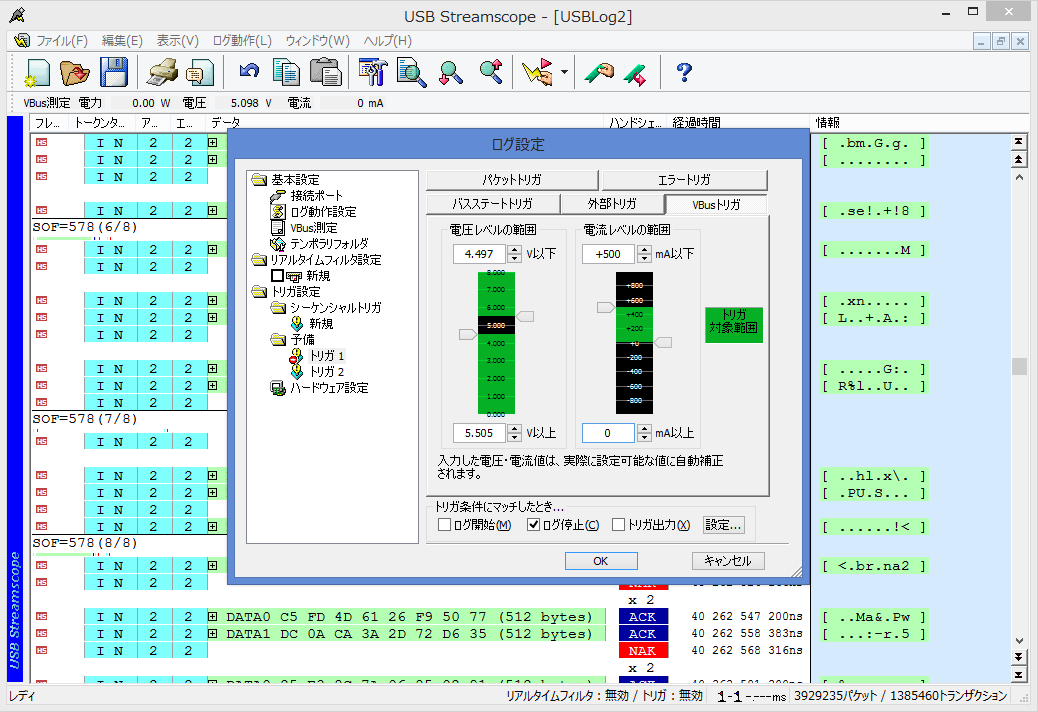Screen dimensions: 1038x712
Task: Enable the トリガ出力(X) checkbox
Action: (x=618, y=525)
